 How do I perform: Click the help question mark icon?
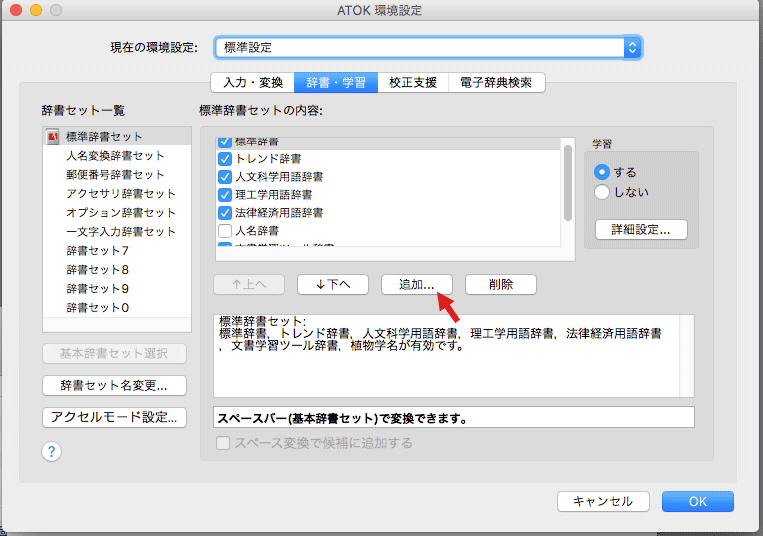click(x=52, y=452)
